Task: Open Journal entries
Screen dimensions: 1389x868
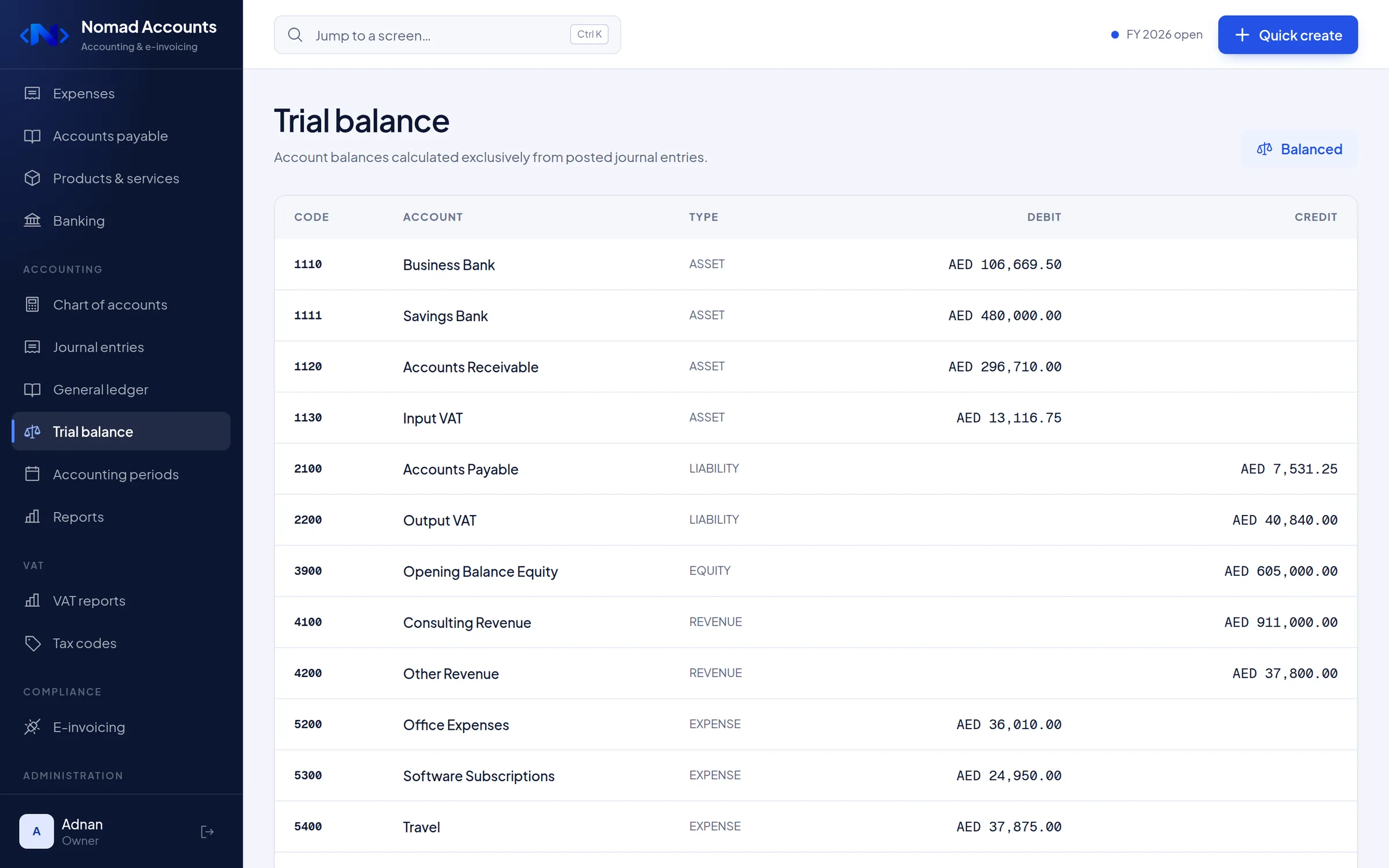Action: pos(121,347)
